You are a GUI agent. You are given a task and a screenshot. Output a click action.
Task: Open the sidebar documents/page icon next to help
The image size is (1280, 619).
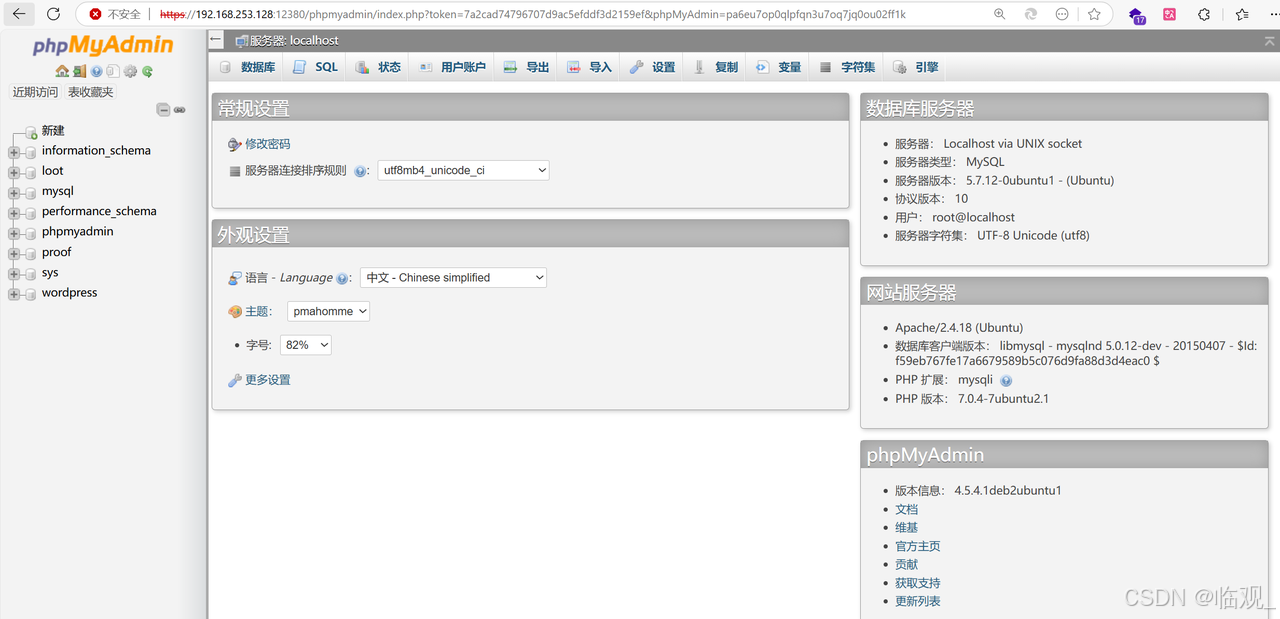(113, 72)
